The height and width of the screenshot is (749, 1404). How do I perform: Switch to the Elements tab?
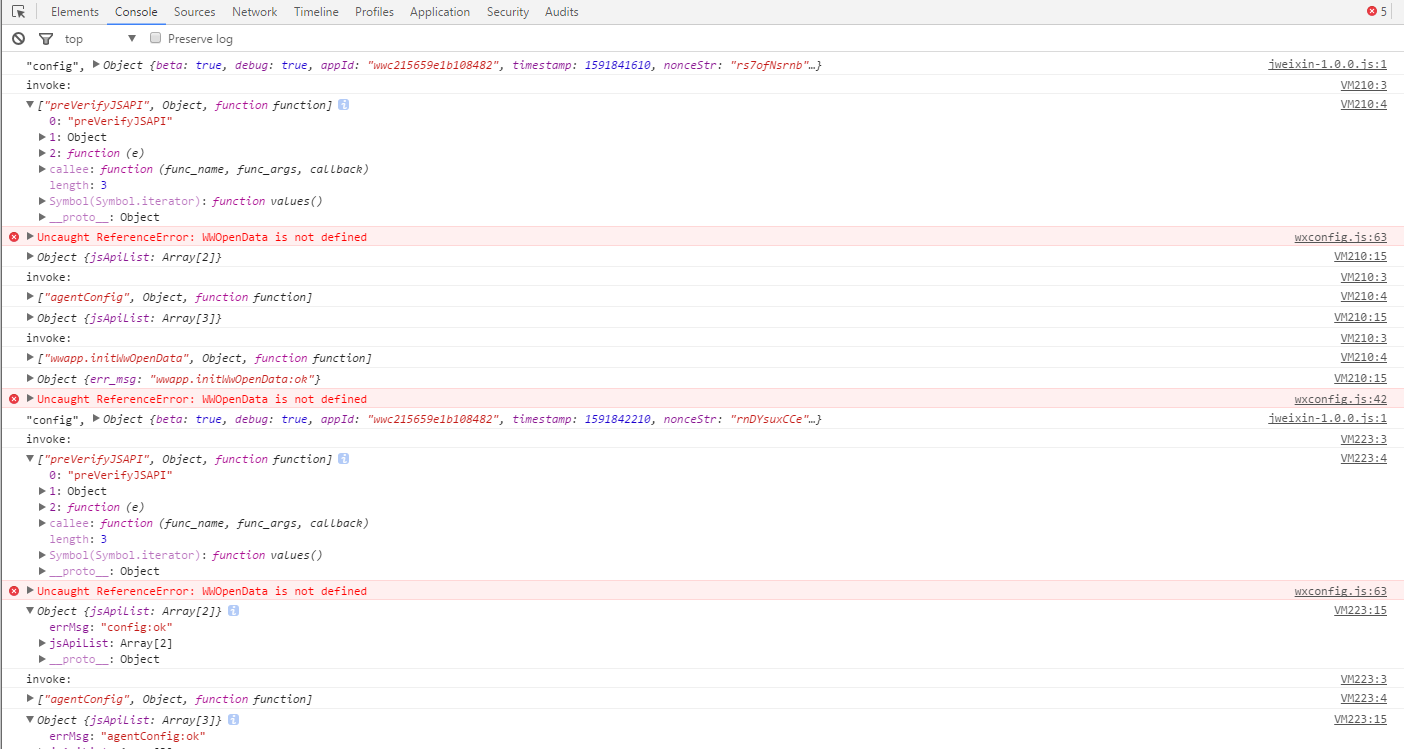click(x=75, y=12)
